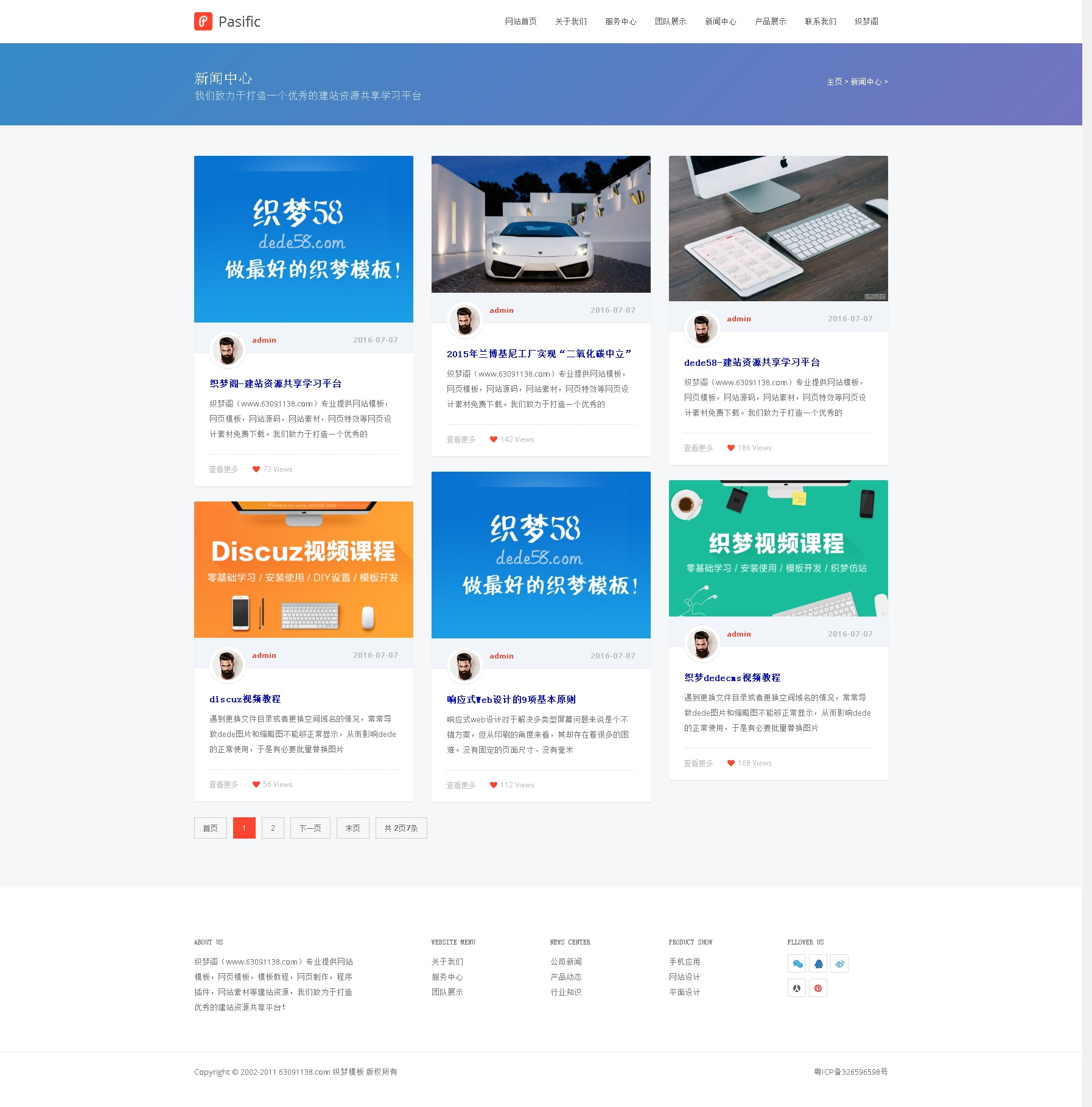Open article 响应式Web设计的9项基本原则

point(511,700)
